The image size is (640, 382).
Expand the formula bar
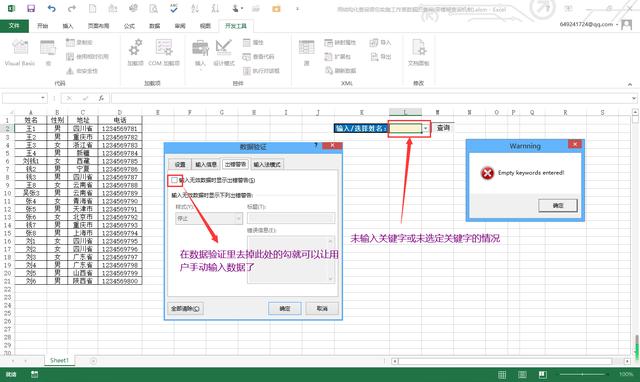pos(633,98)
